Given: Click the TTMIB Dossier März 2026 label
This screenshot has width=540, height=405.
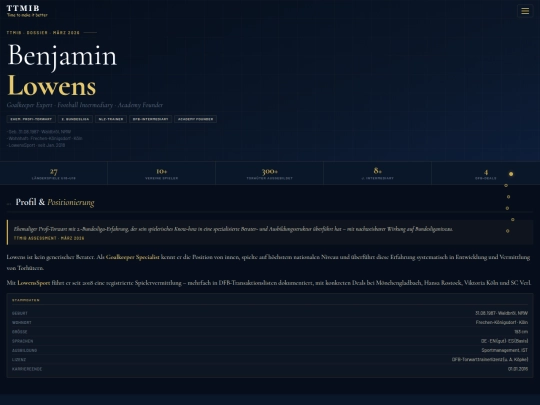Looking at the screenshot, I should coord(43,33).
